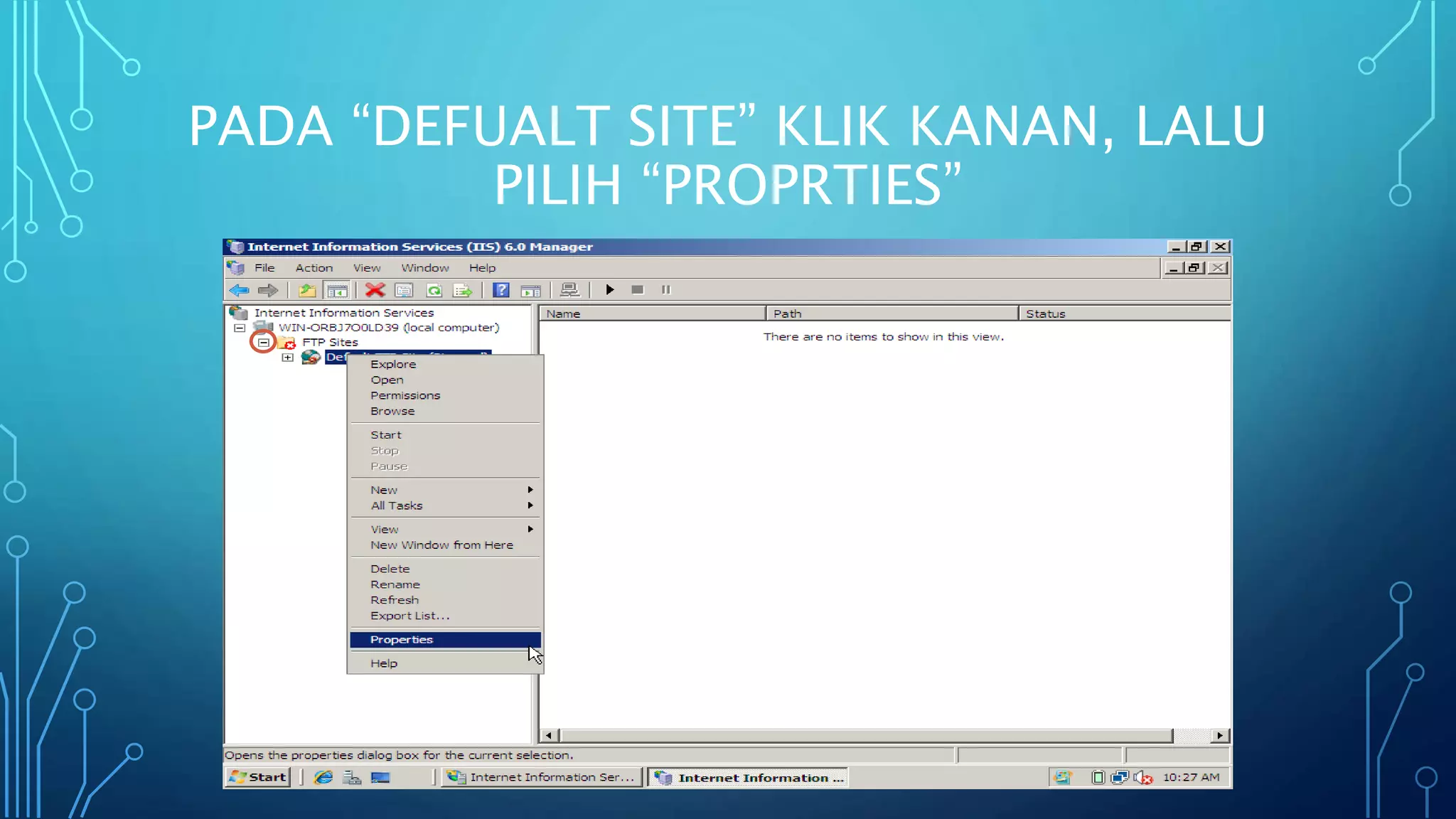
Task: Start the site with the Play icon
Action: point(609,290)
